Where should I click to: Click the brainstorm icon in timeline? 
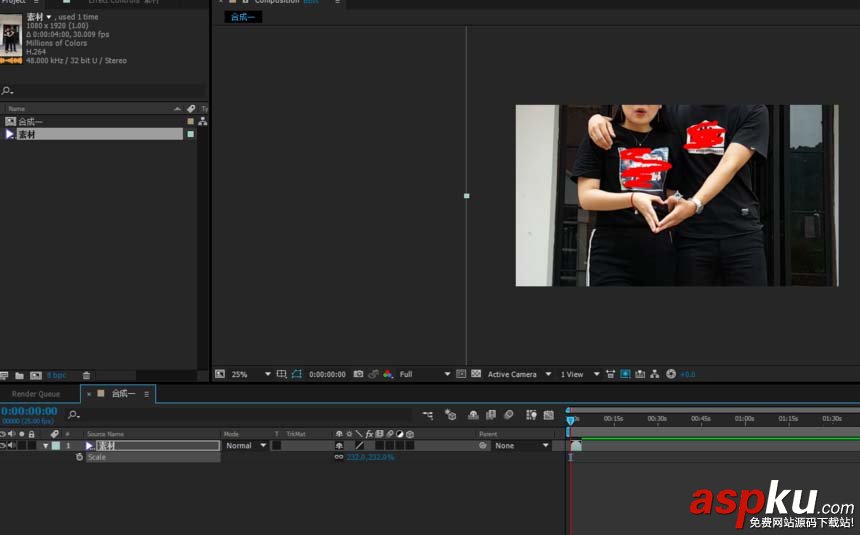(531, 415)
